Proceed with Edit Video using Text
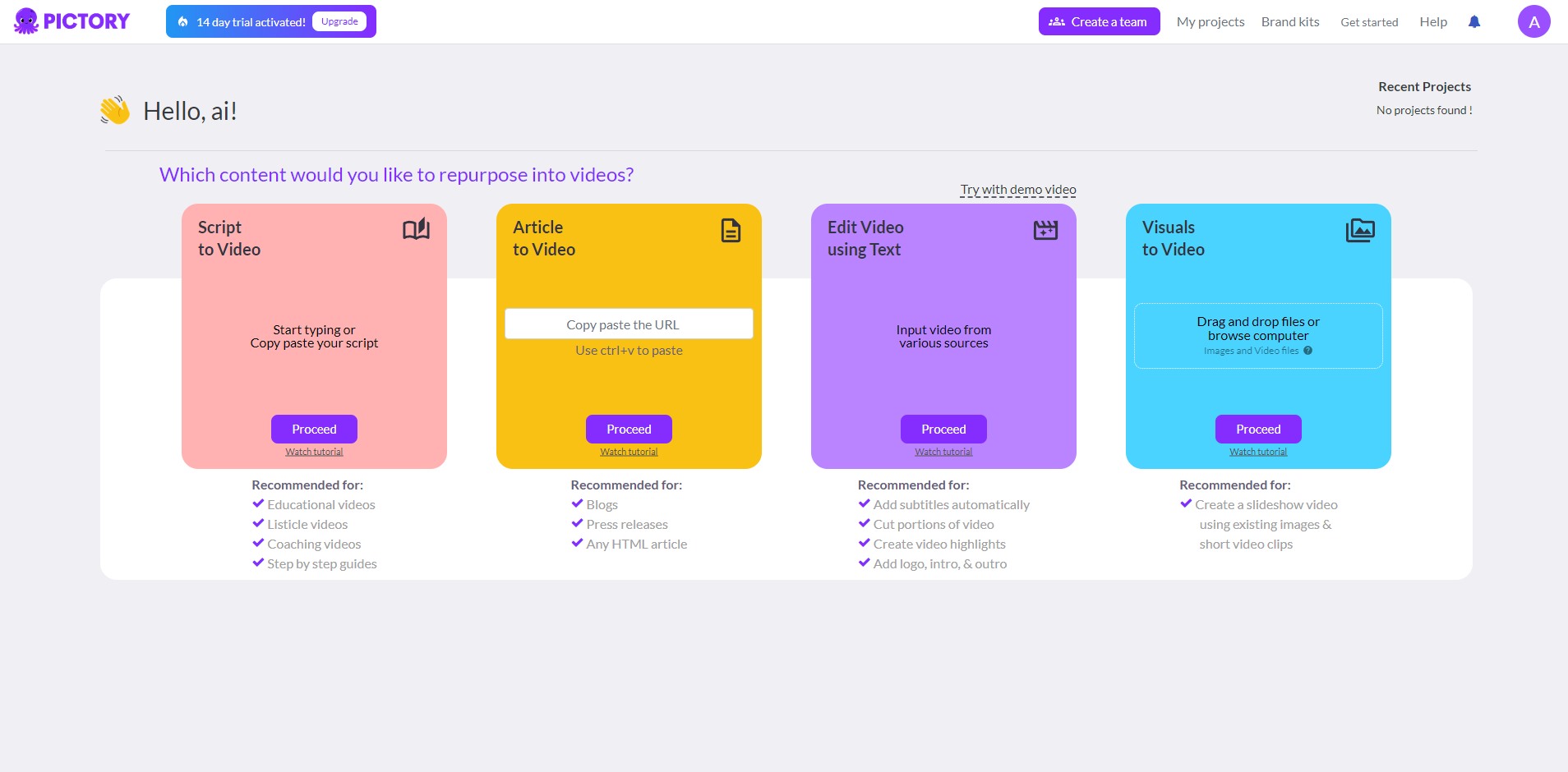This screenshot has width=1568, height=772. [943, 429]
